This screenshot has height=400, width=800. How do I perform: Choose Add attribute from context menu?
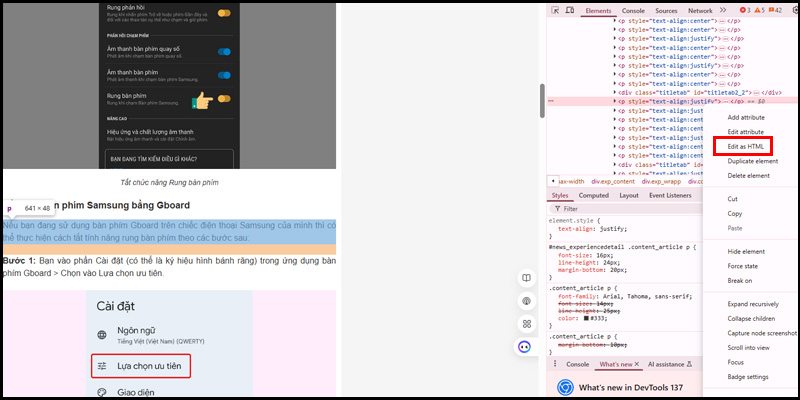click(746, 117)
